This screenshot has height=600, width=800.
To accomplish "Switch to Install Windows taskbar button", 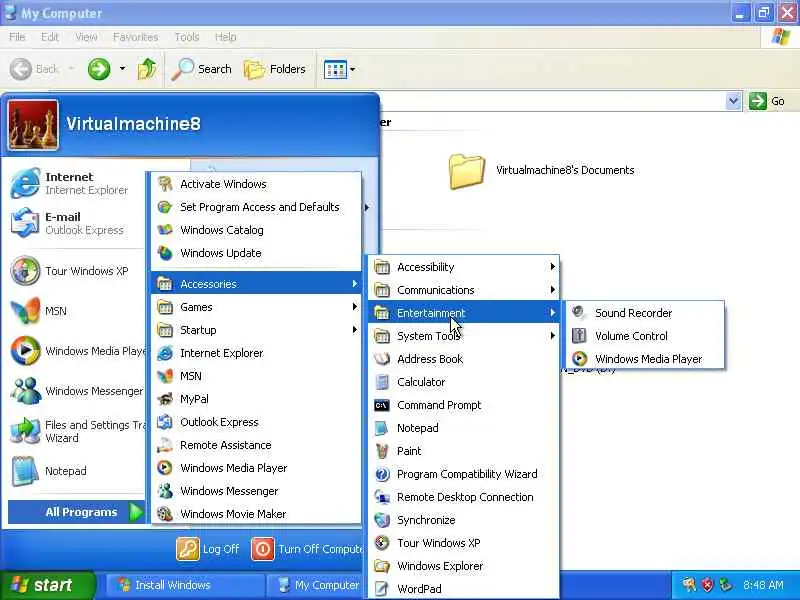I will 185,585.
